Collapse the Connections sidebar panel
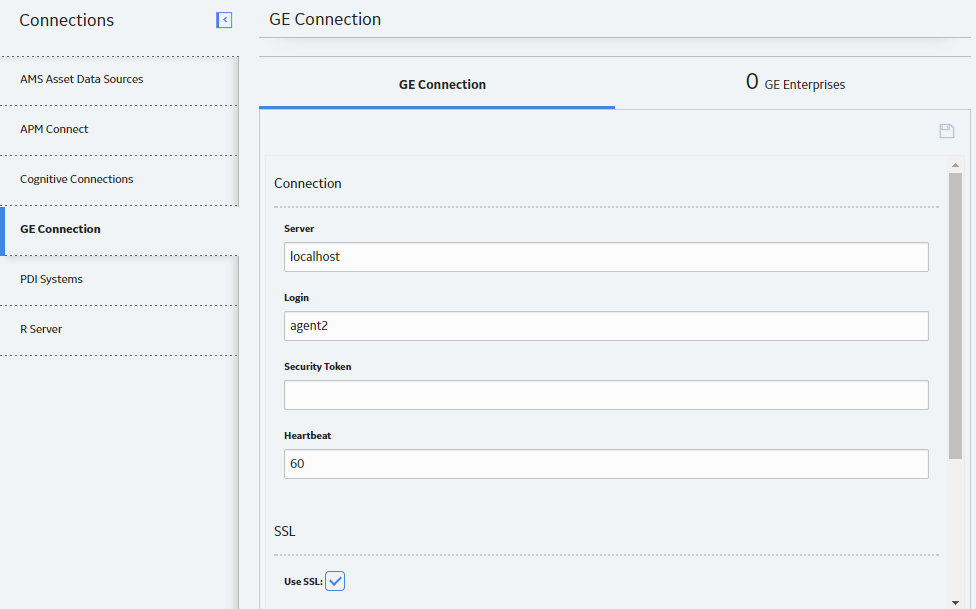 [x=224, y=20]
